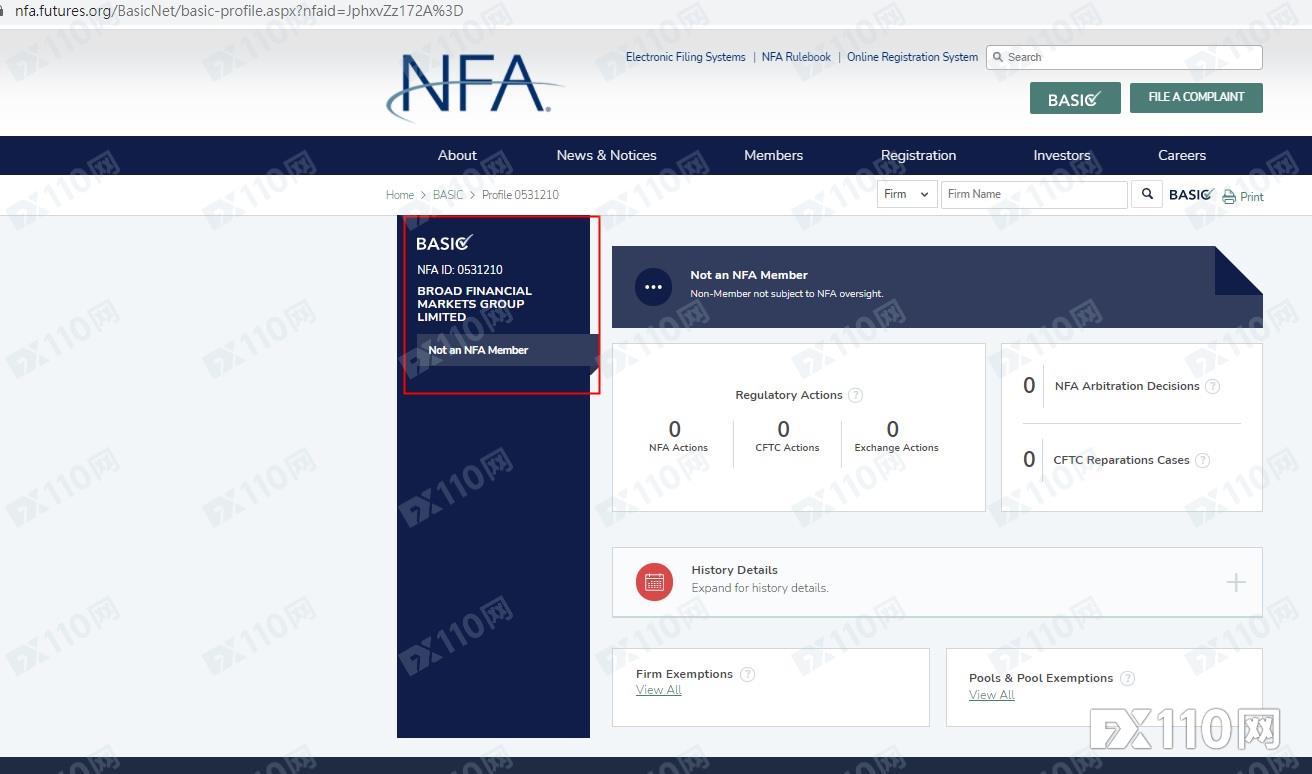
Task: Click the Profile 0531210 breadcrumb text
Action: (520, 195)
